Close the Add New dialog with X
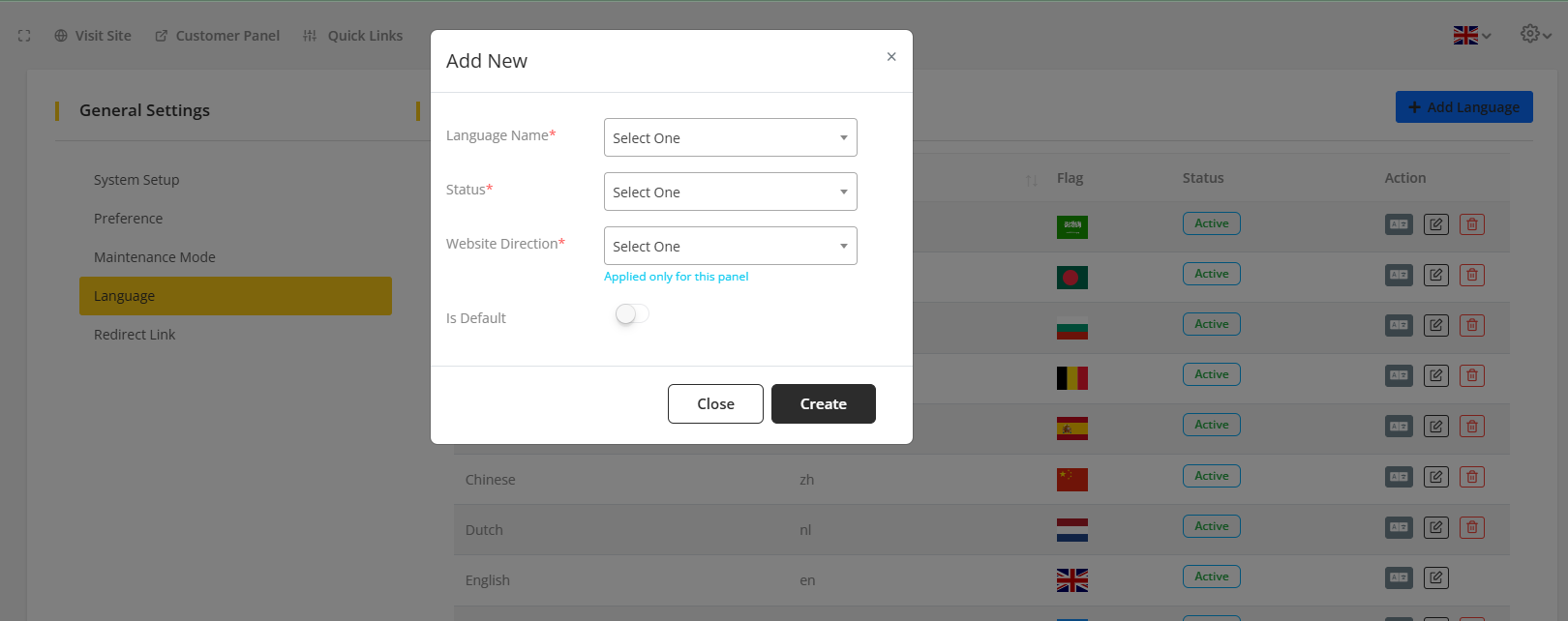Screen dimensions: 1568x621 tap(891, 57)
